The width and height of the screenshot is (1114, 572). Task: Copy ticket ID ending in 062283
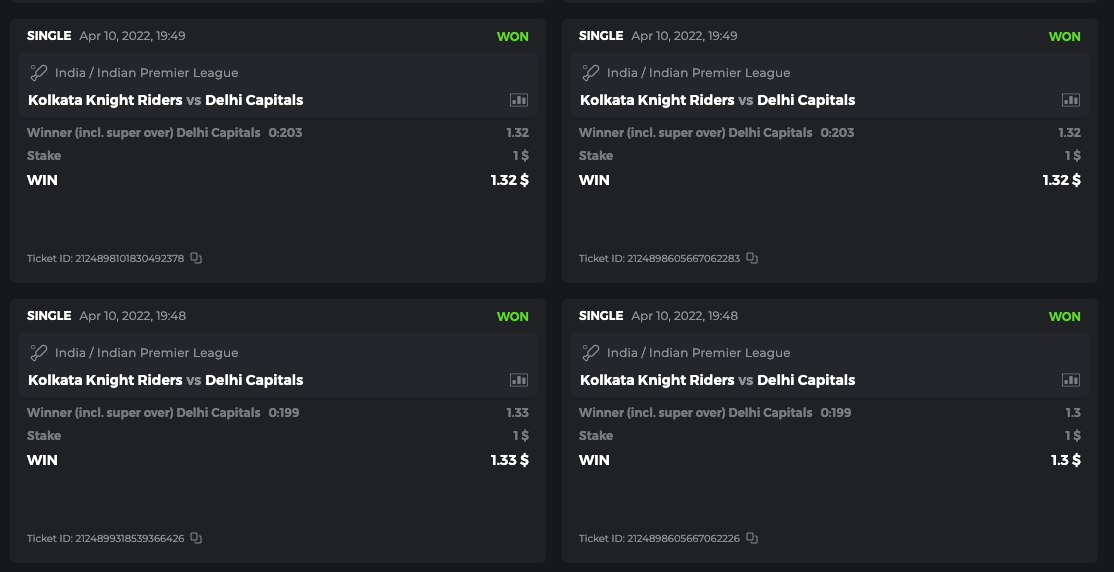752,258
